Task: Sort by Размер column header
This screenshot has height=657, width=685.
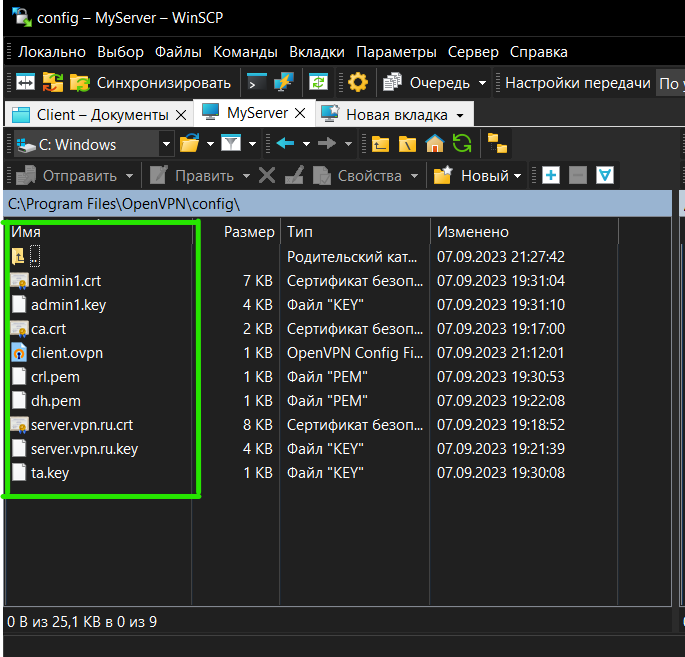Action: 249,232
